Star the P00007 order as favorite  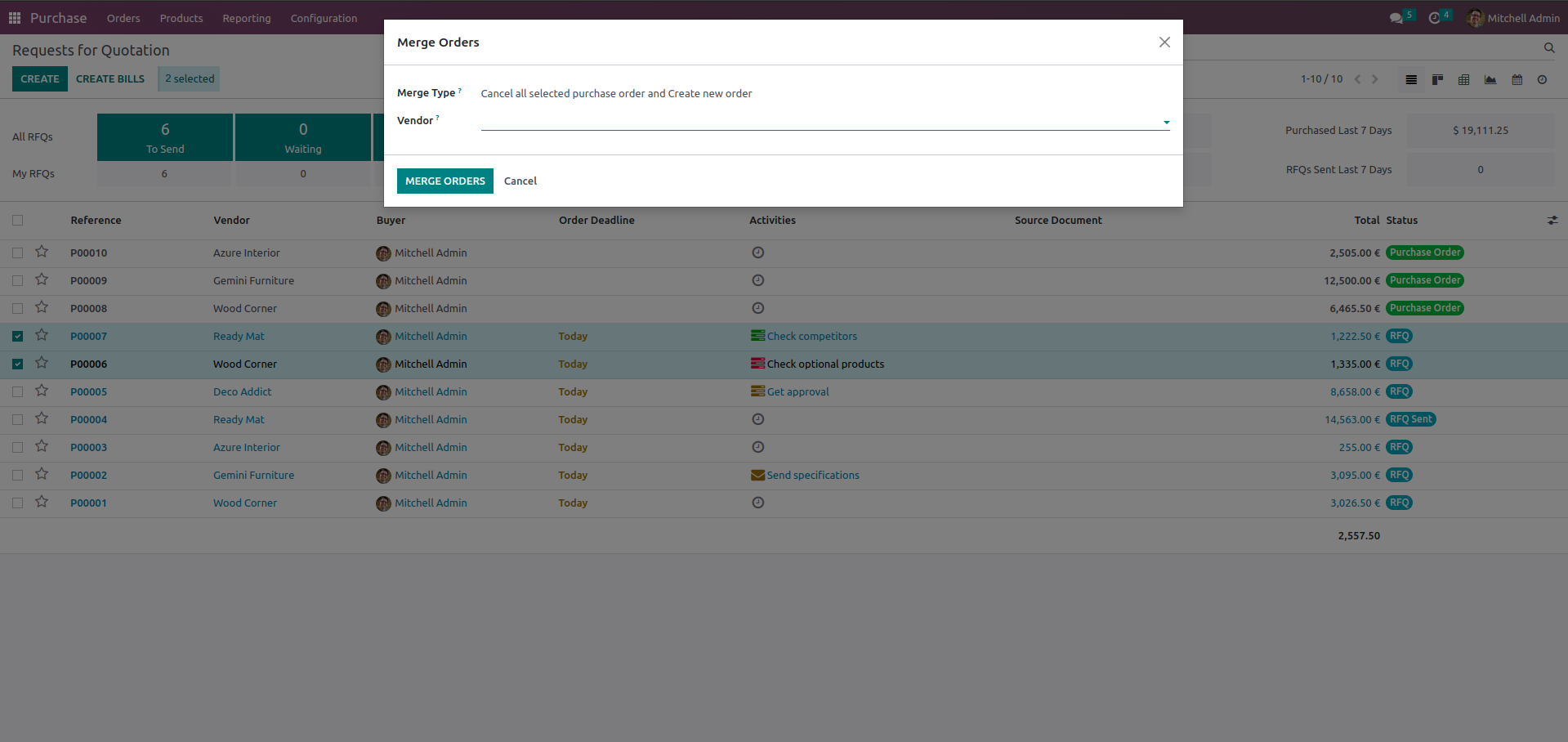[x=42, y=335]
